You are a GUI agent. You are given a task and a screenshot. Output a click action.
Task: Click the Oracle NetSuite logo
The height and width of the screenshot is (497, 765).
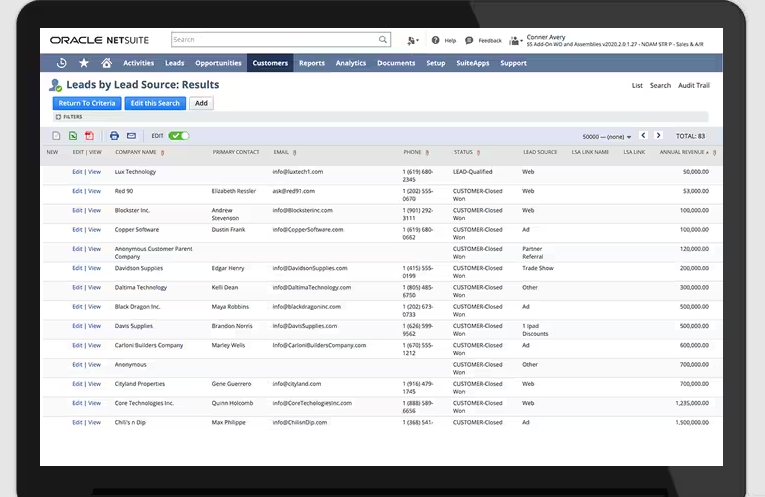click(x=99, y=40)
